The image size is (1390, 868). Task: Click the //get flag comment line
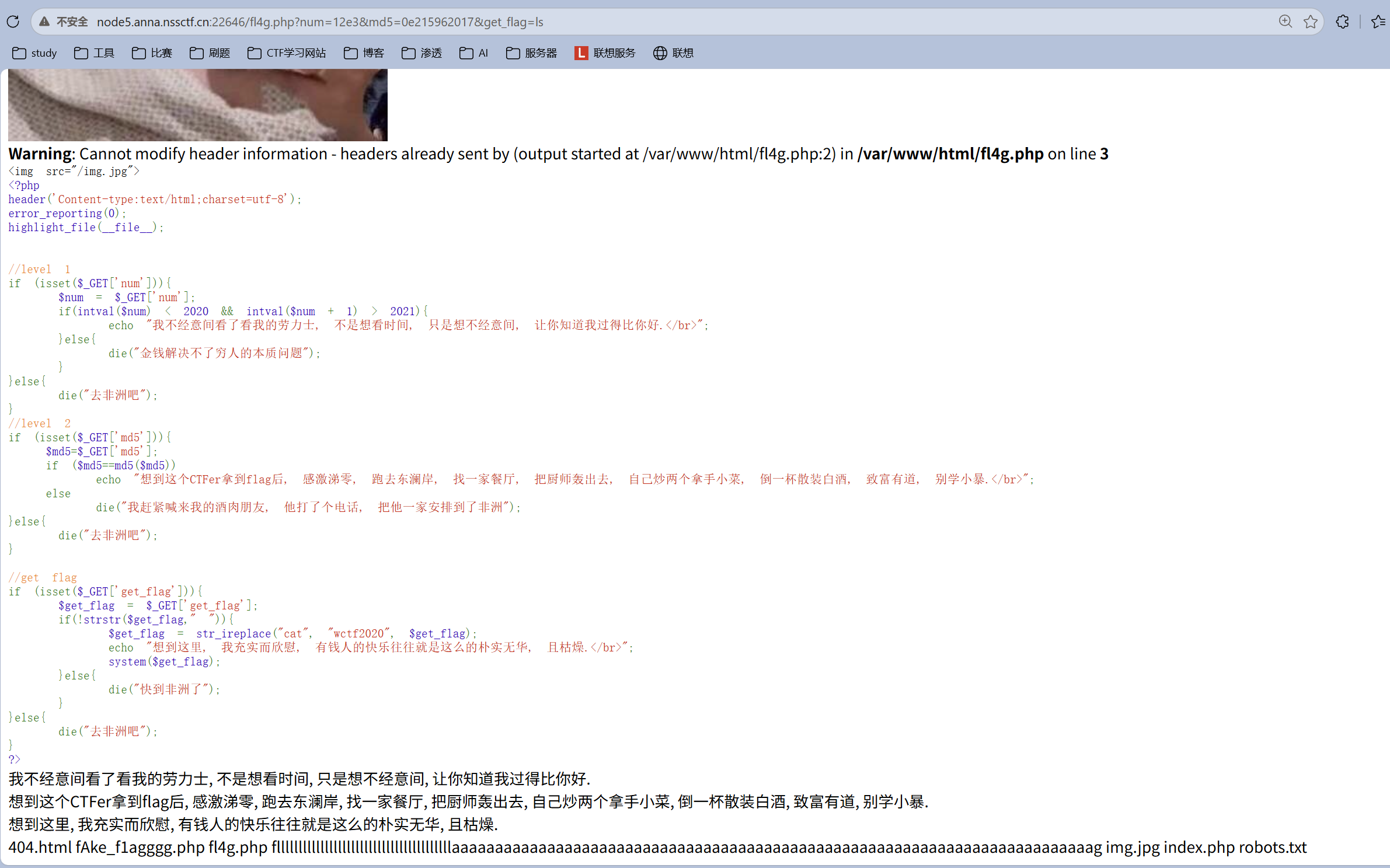pos(43,577)
